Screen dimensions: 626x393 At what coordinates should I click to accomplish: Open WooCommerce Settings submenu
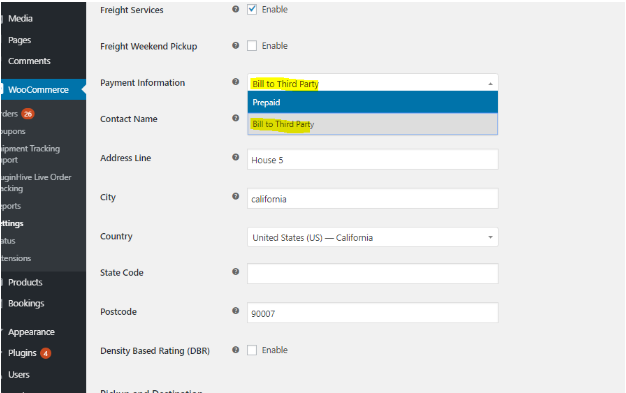click(12, 224)
